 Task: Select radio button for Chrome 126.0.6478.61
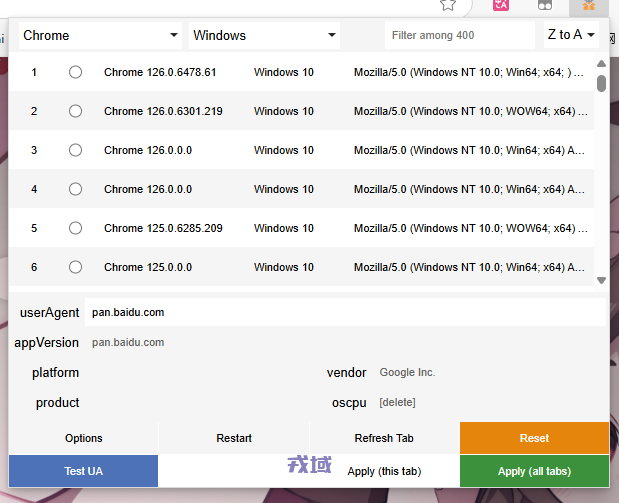pos(75,72)
